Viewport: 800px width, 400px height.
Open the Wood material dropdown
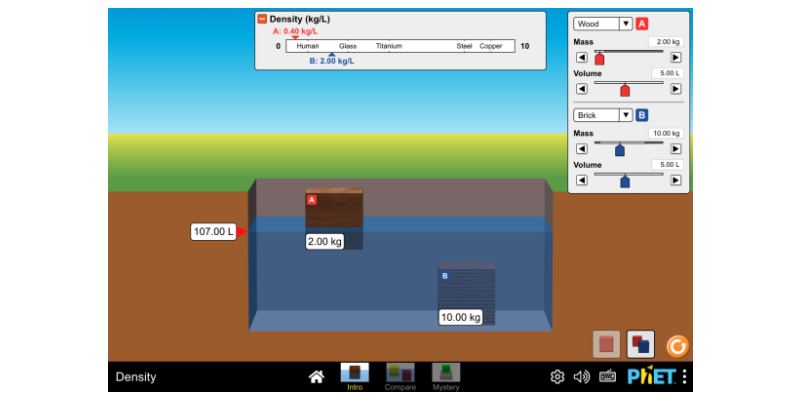[x=602, y=23]
